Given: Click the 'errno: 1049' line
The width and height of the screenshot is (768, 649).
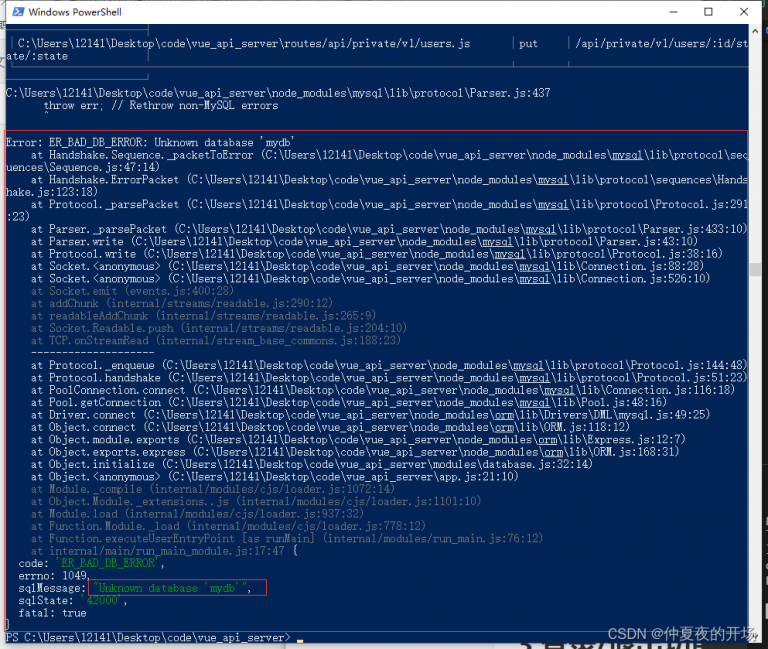Looking at the screenshot, I should (x=53, y=576).
